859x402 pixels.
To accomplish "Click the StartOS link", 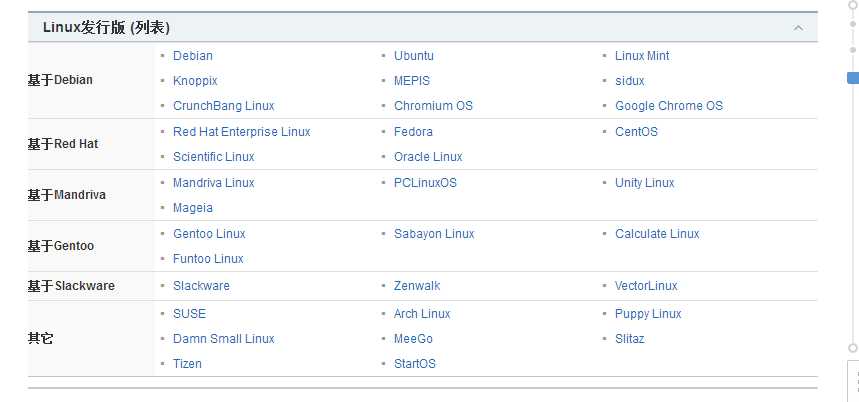I will 415,364.
